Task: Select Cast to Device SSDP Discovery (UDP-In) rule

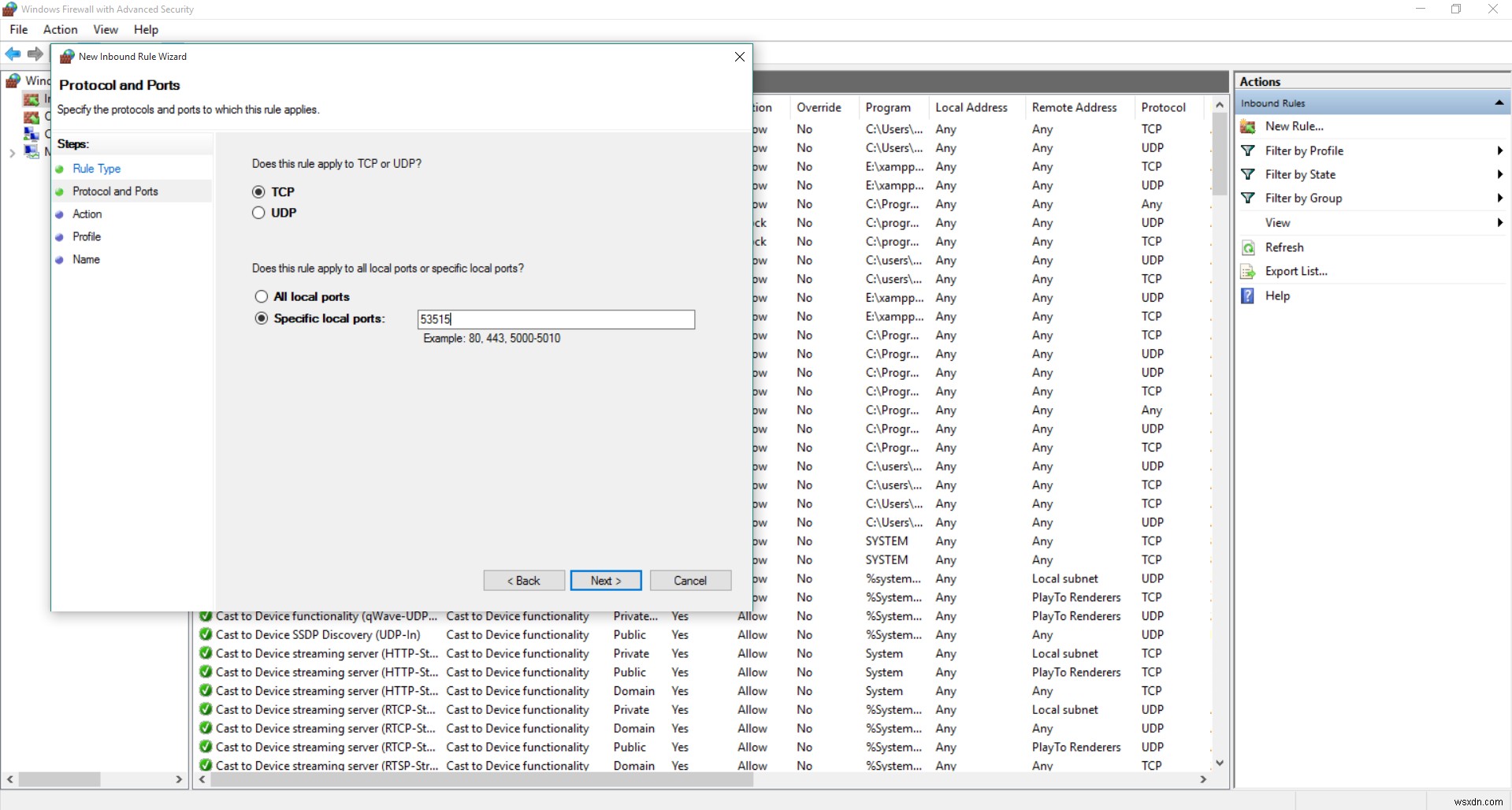Action: point(318,634)
